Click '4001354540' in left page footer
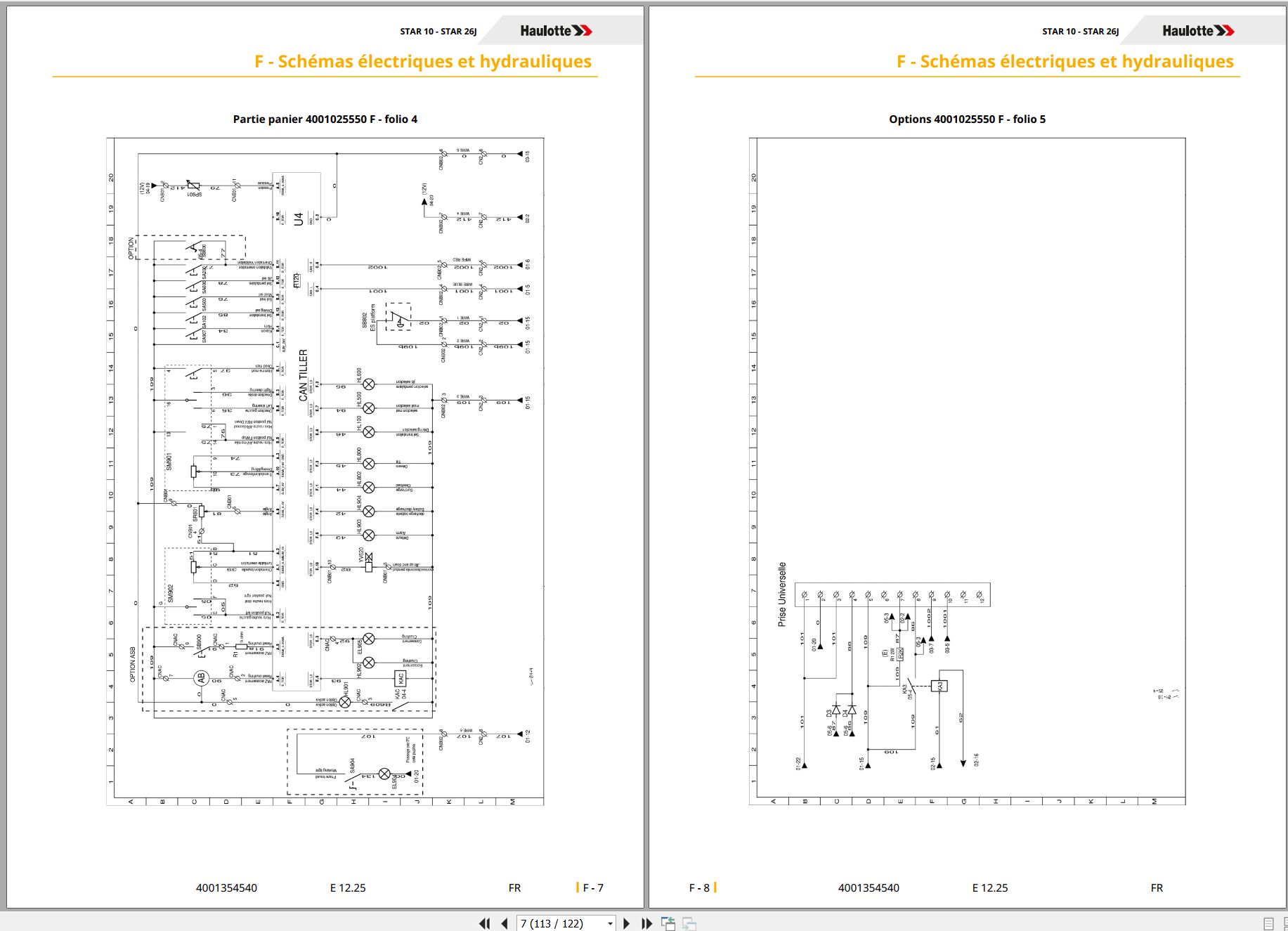The width and height of the screenshot is (1288, 931). [226, 887]
